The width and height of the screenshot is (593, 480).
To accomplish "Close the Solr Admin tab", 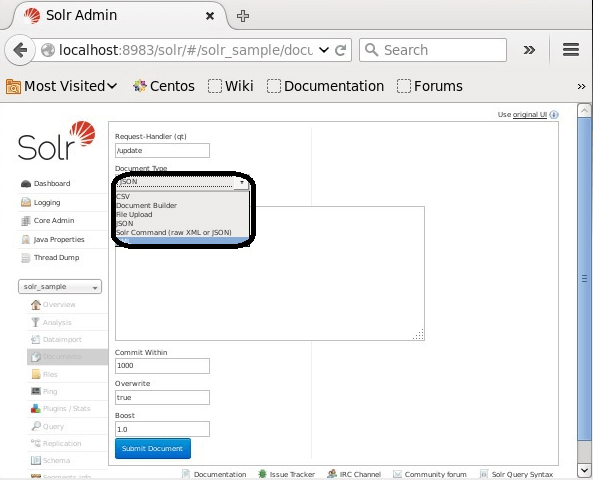I will pos(210,16).
